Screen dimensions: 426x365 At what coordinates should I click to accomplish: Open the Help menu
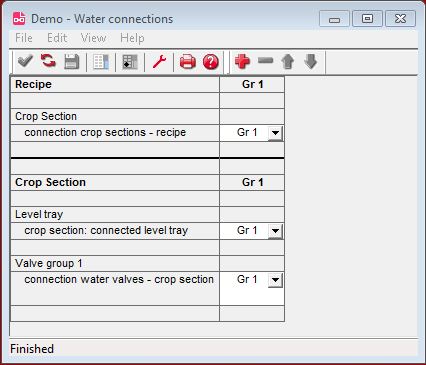[x=132, y=38]
